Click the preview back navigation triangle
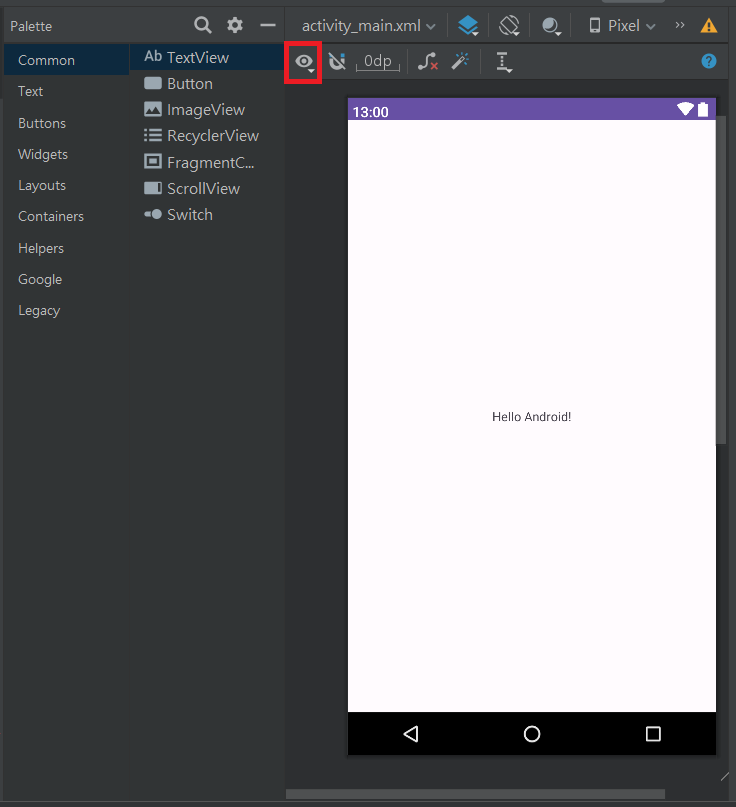736x807 pixels. point(411,734)
